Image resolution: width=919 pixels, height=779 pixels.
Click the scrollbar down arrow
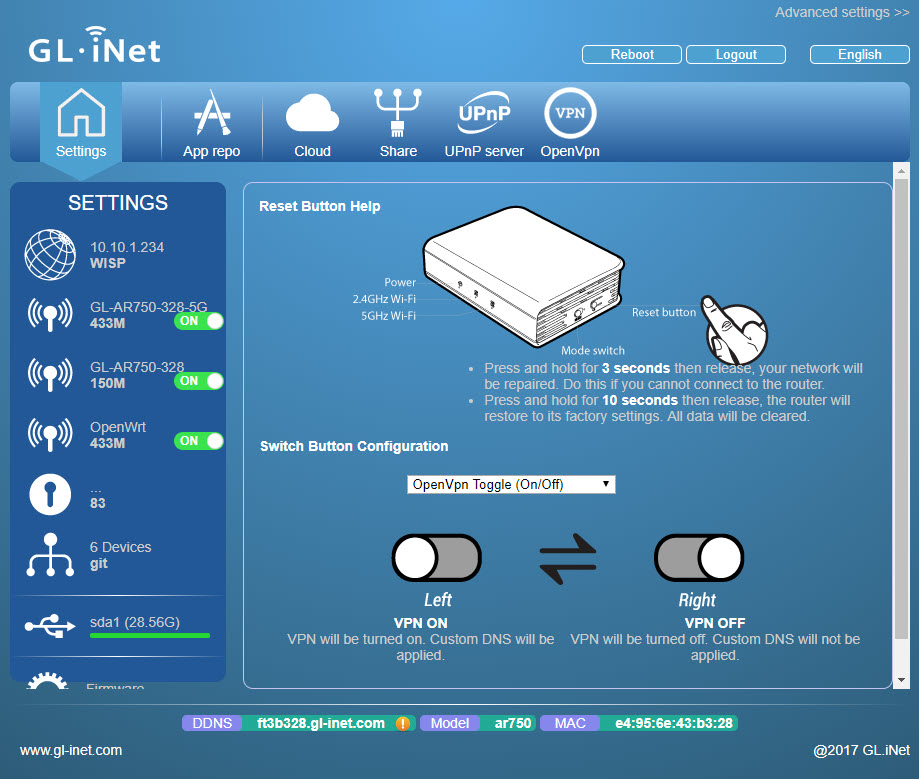[901, 681]
